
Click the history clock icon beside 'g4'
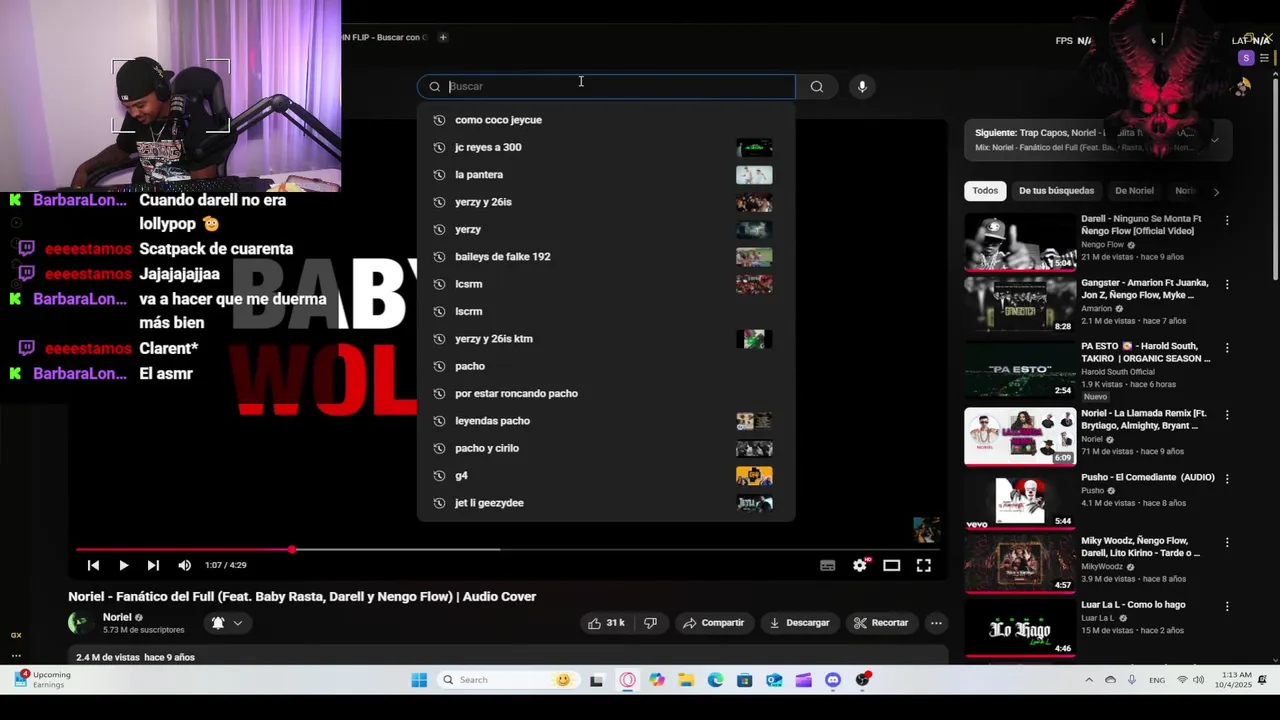click(438, 476)
